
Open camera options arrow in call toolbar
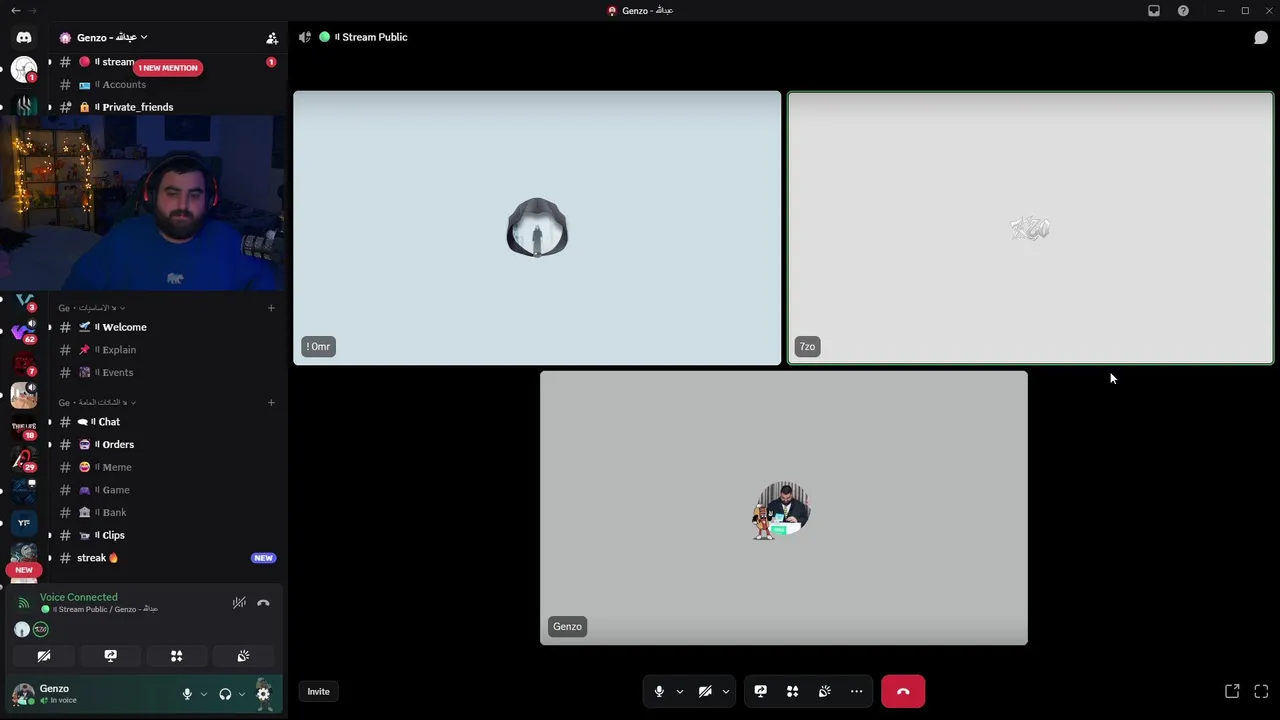[x=726, y=691]
